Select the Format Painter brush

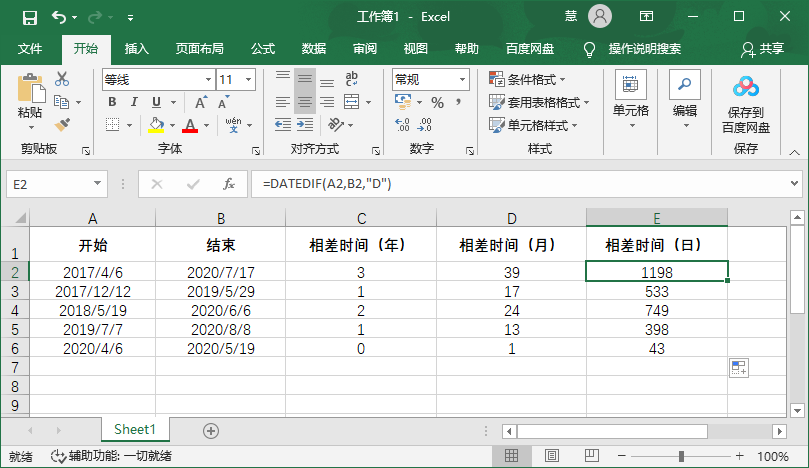tap(62, 125)
